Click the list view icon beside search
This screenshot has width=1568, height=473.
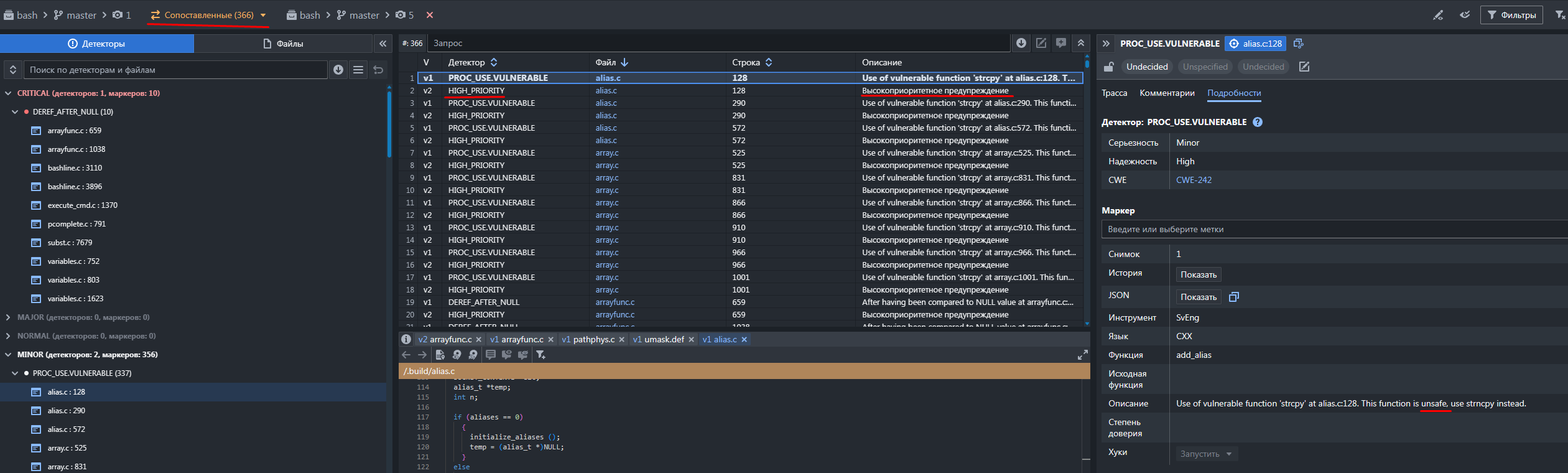(x=358, y=70)
